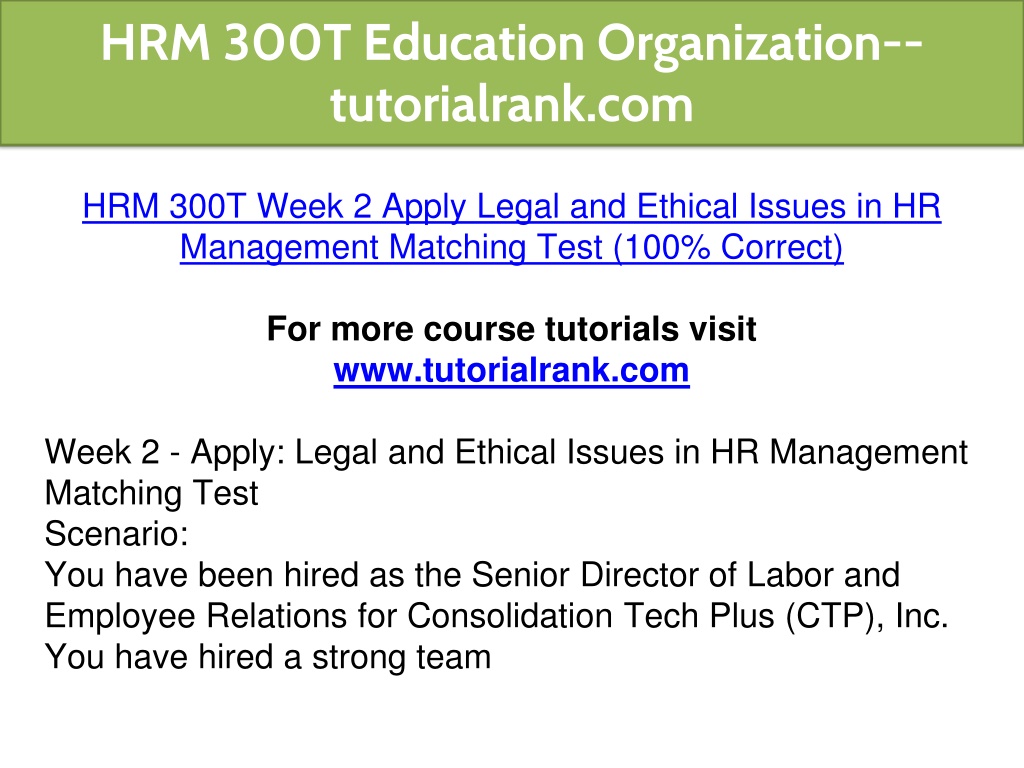The width and height of the screenshot is (1024, 768).
Task: Click the You have been hired line
Action: pyautogui.click(x=472, y=575)
